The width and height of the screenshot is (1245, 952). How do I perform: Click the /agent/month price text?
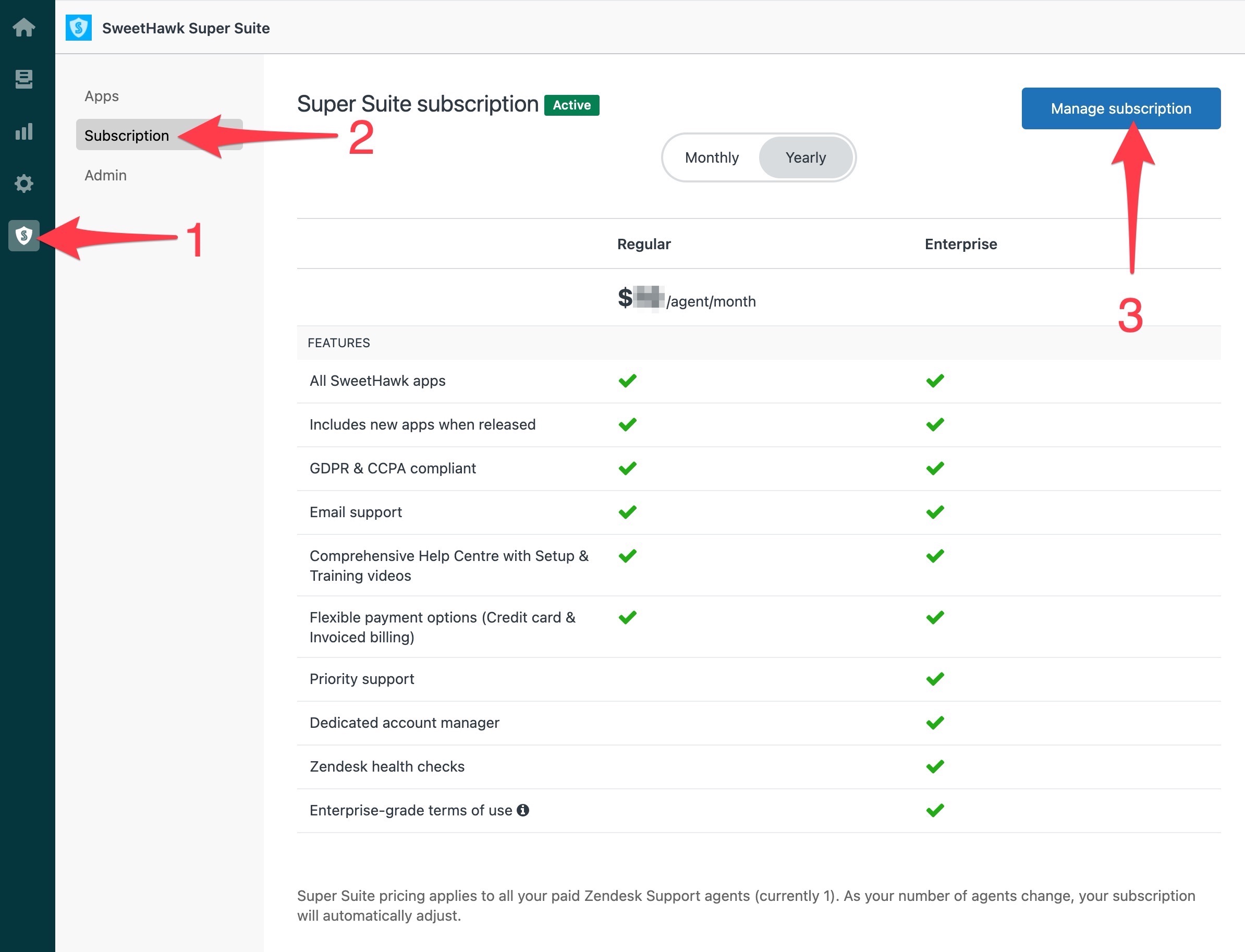(x=711, y=301)
